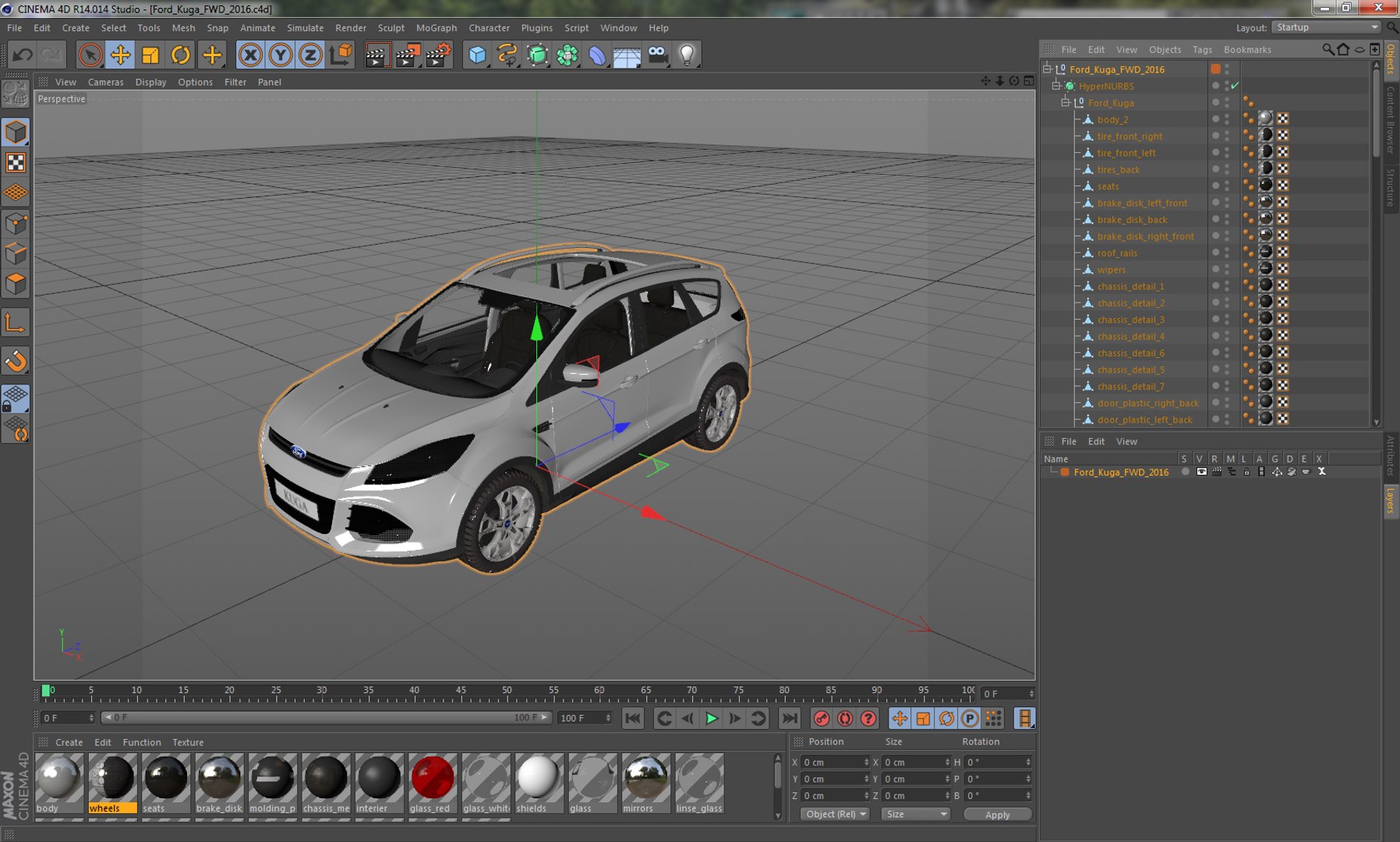
Task: Toggle the coordinate system icon
Action: click(x=341, y=55)
